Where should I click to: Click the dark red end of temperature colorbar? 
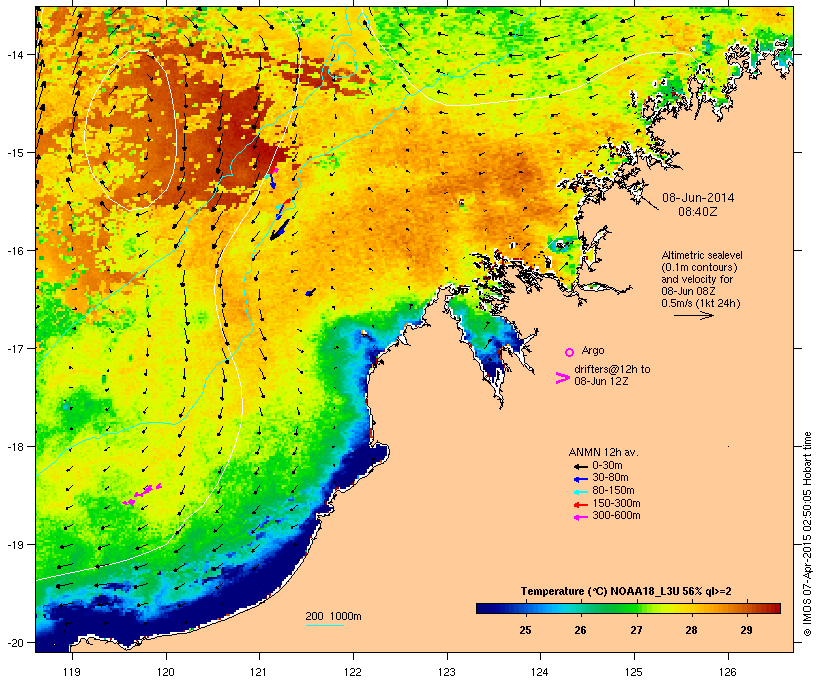click(x=775, y=608)
